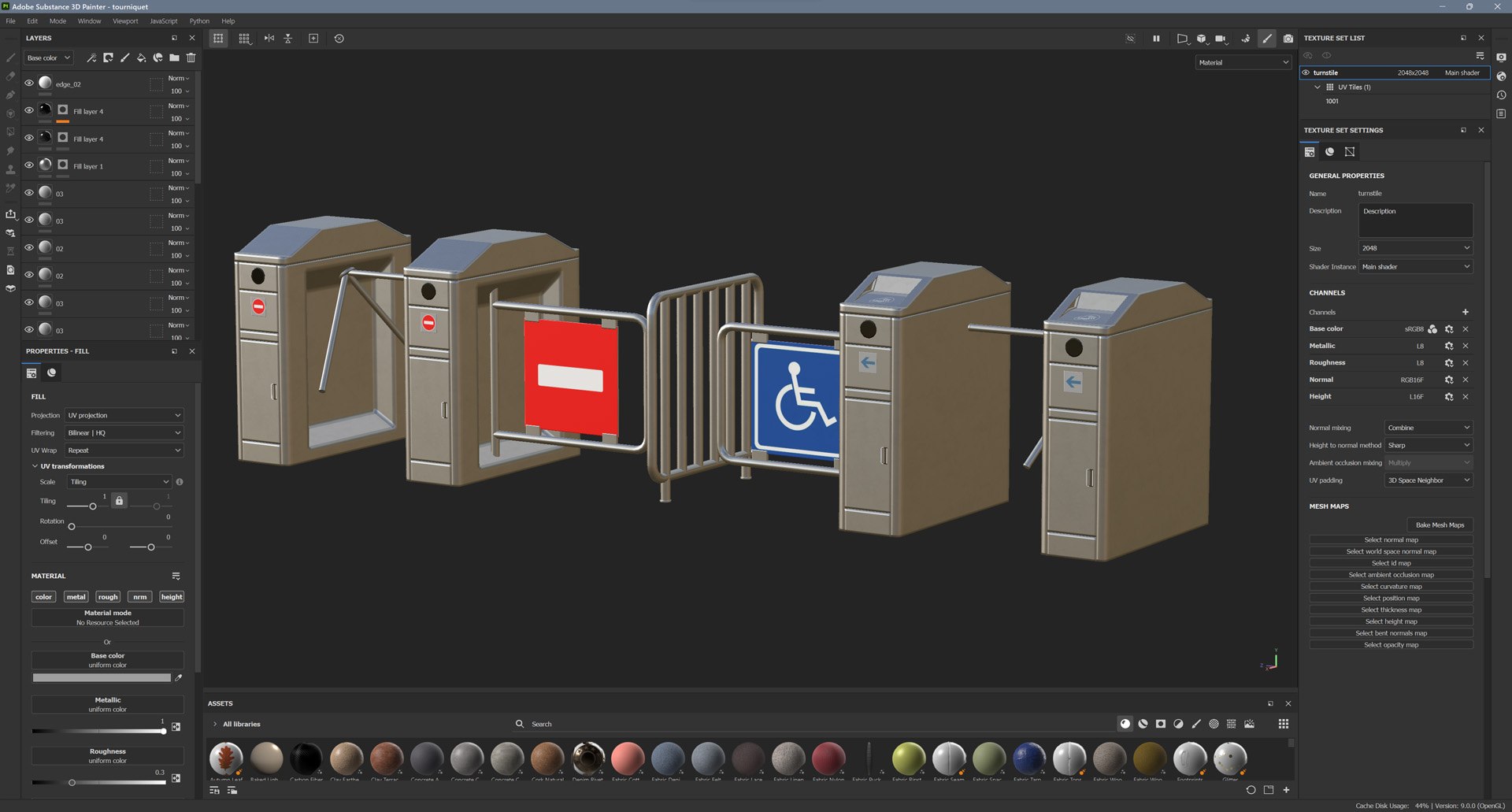Open the Help menu
Image resolution: width=1512 pixels, height=812 pixels.
pos(228,21)
